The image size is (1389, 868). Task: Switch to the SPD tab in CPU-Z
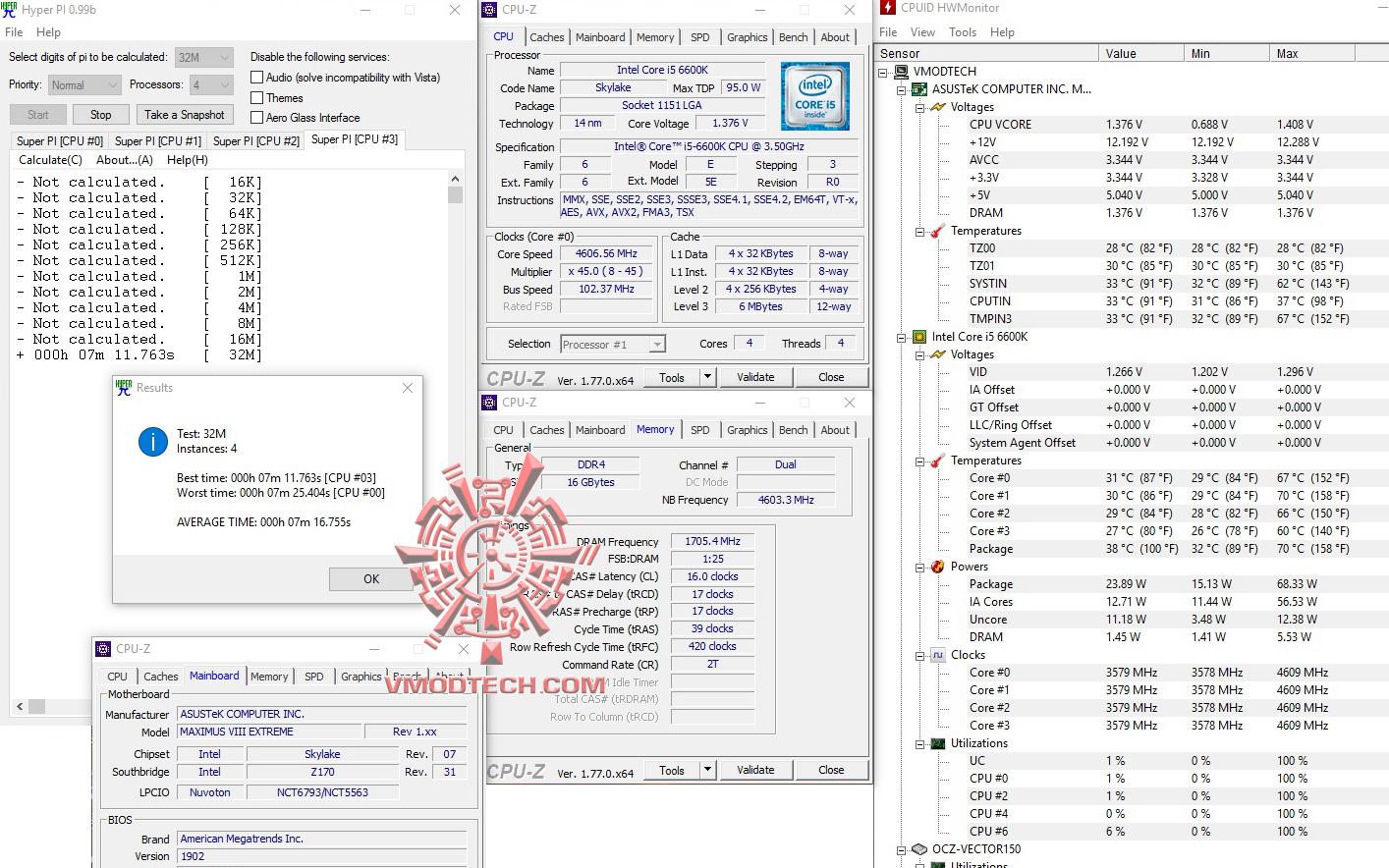(700, 37)
